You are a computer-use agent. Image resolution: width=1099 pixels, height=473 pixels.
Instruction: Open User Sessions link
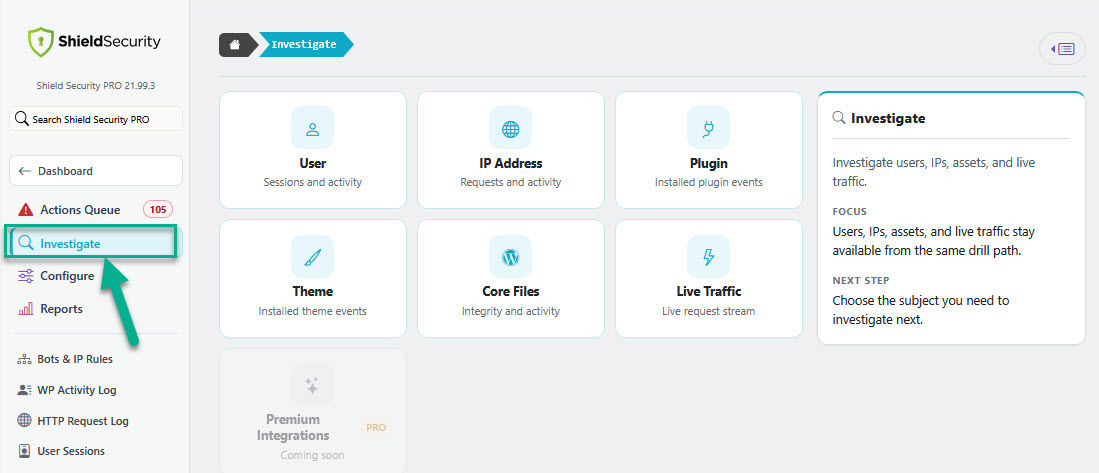tap(71, 451)
